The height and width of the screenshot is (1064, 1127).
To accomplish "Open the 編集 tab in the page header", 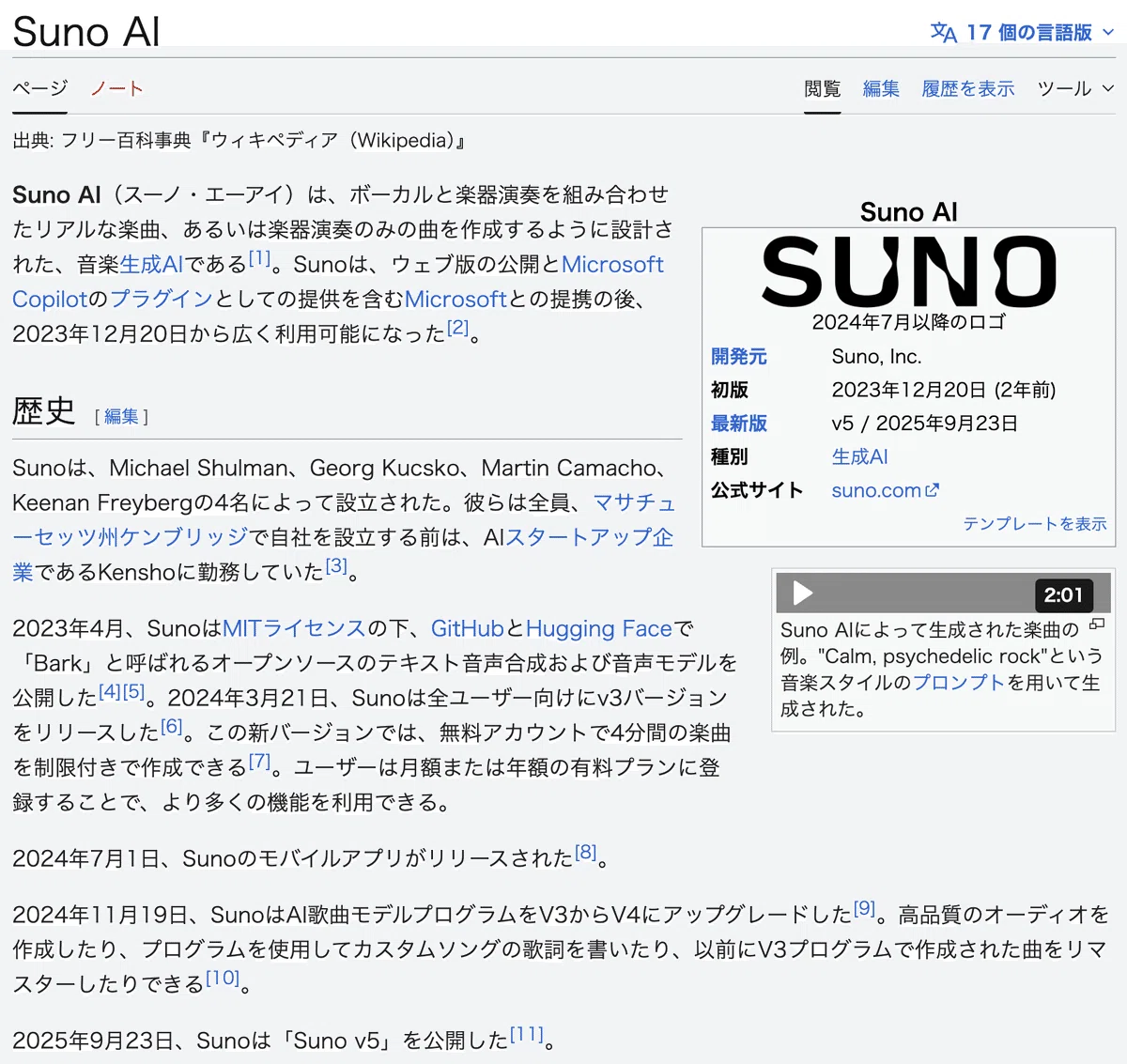I will point(881,88).
